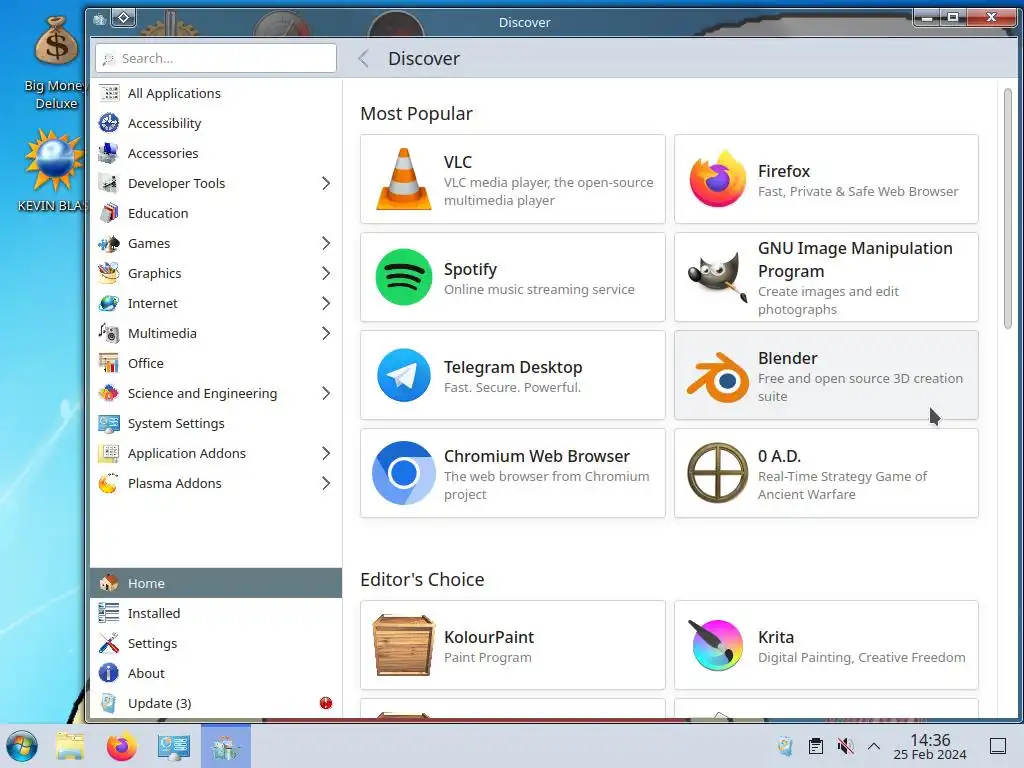Expand the Games category chevron

[x=326, y=243]
